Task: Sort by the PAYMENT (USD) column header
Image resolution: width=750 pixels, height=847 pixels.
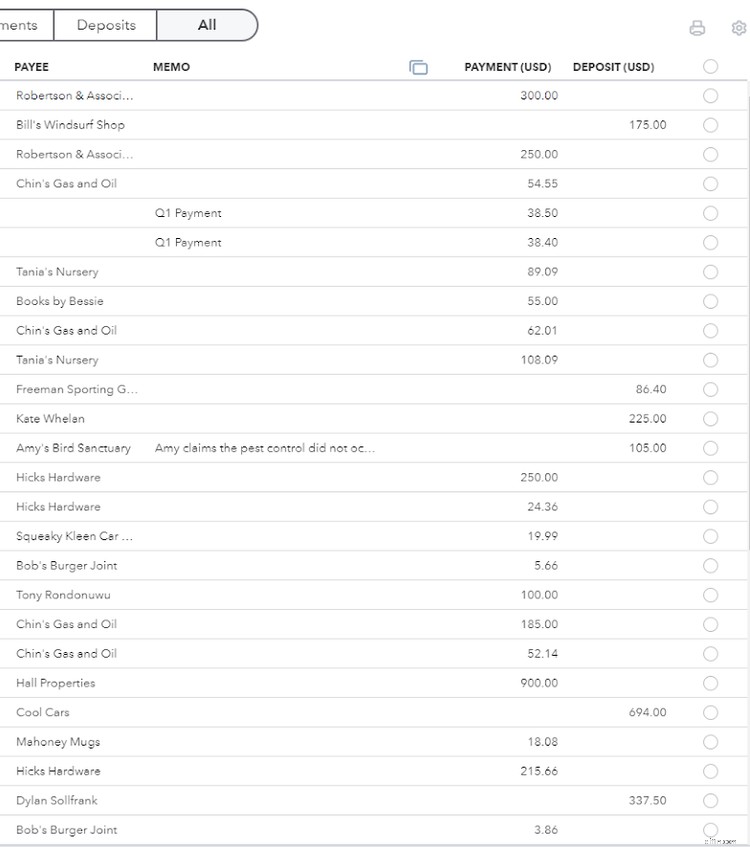Action: point(507,67)
